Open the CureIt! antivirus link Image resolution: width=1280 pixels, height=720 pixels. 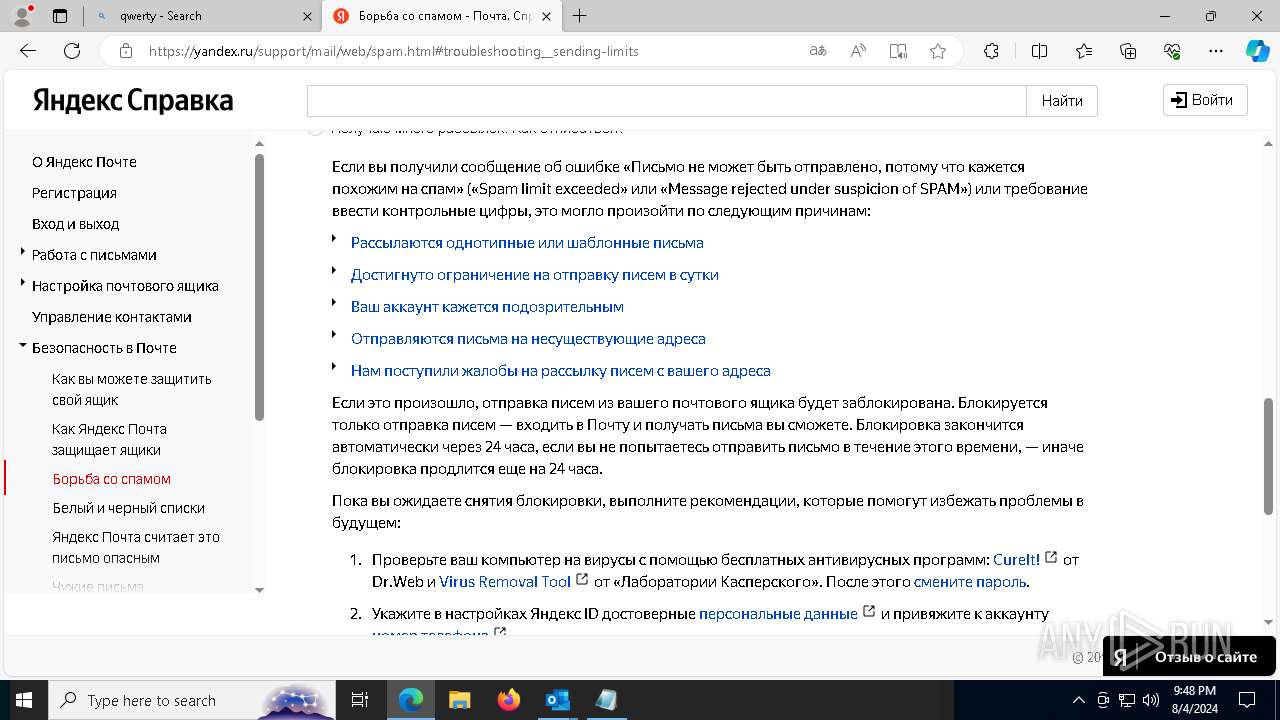click(1016, 559)
